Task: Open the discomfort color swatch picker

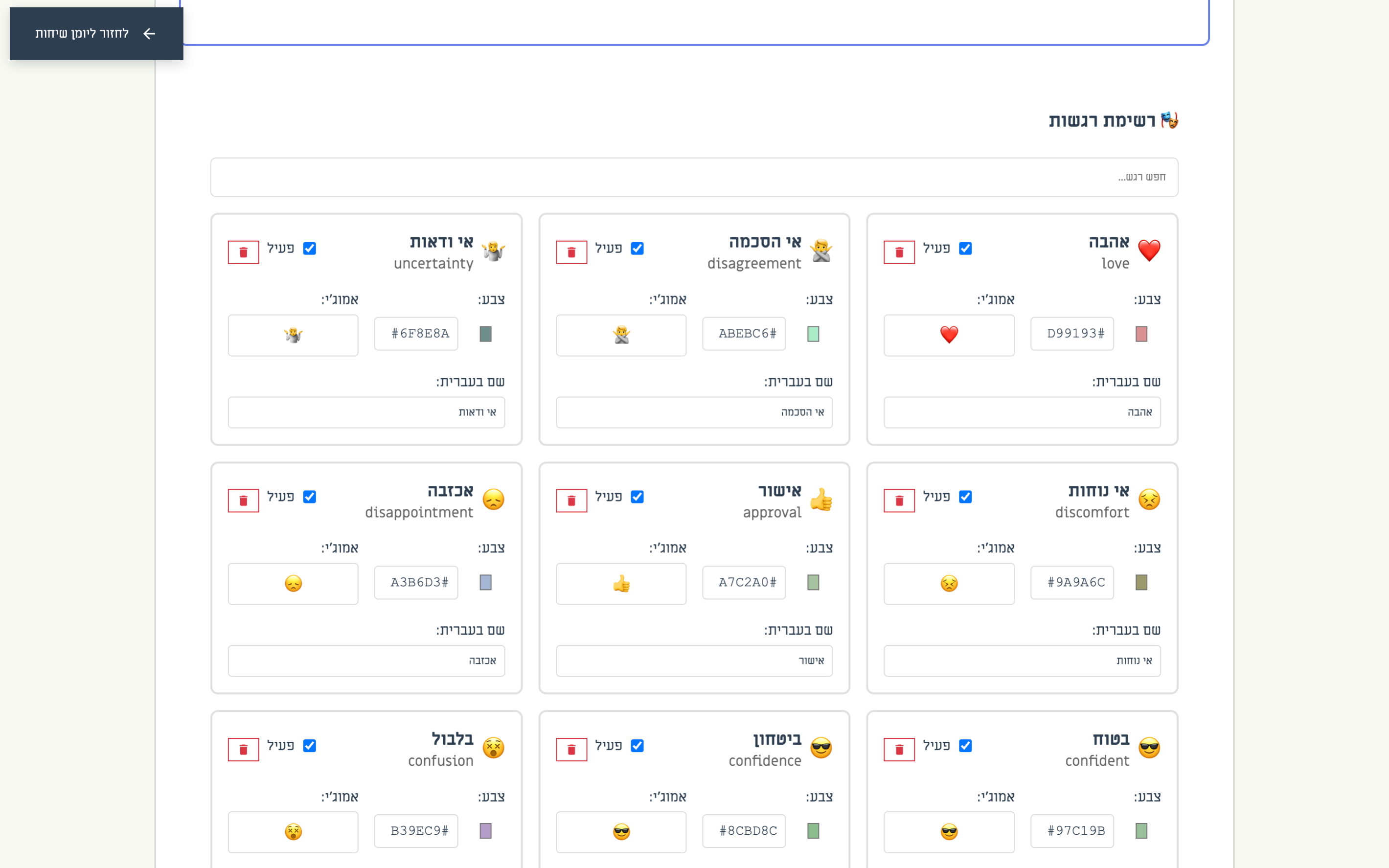Action: coord(1141,582)
